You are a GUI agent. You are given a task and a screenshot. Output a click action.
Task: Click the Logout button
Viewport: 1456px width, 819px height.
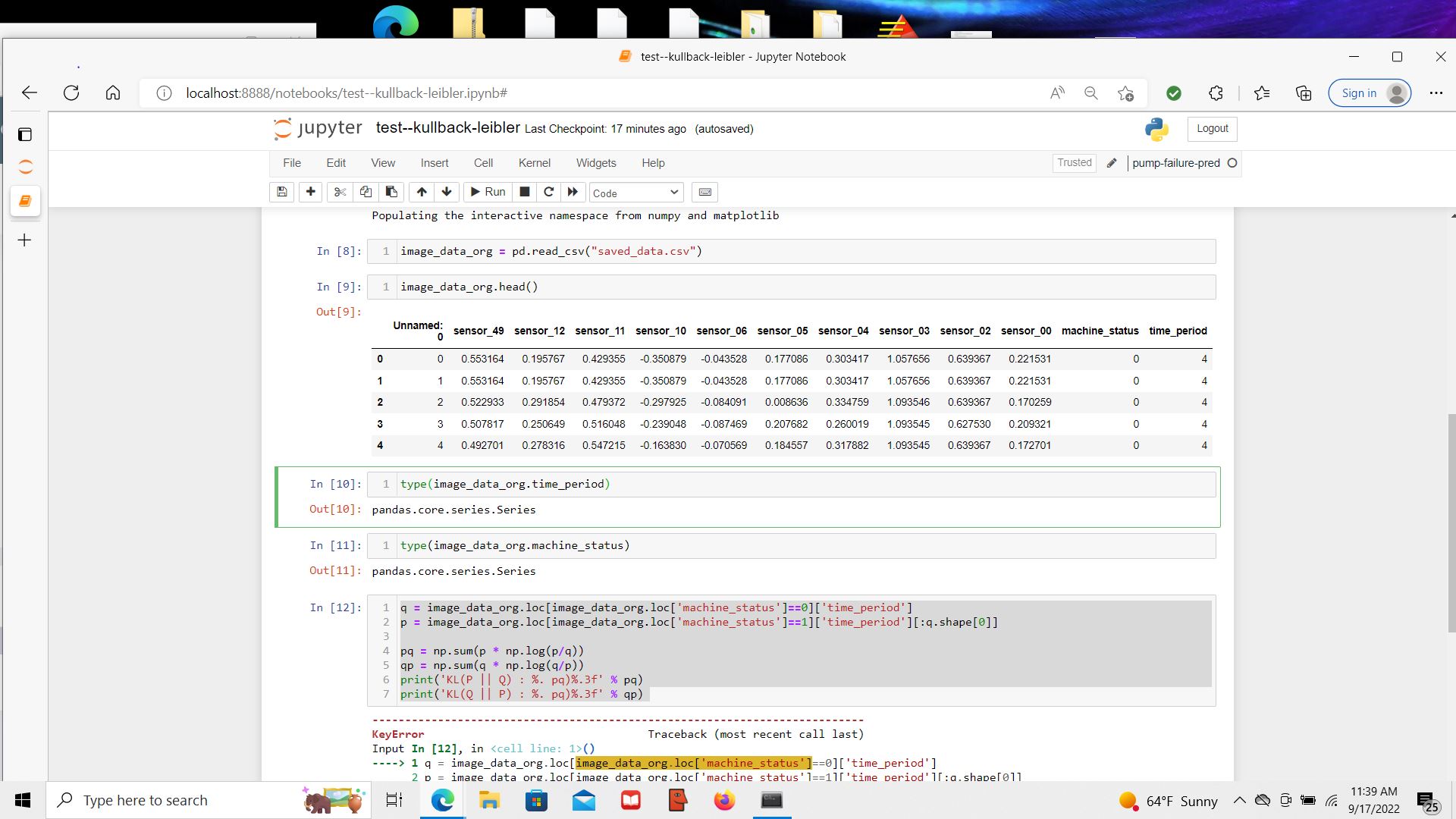pyautogui.click(x=1212, y=129)
